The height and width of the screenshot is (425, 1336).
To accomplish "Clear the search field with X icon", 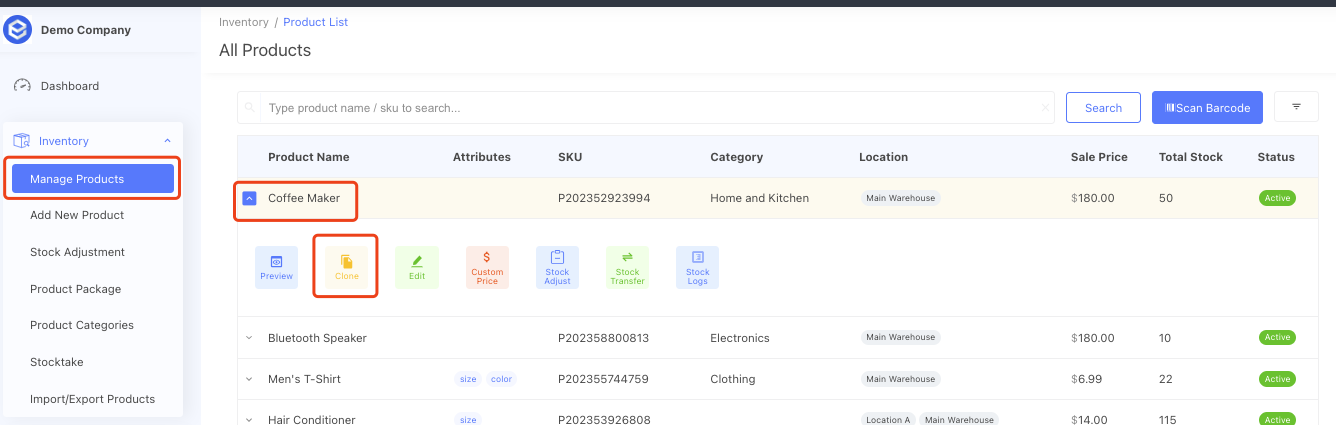I will [x=1045, y=108].
